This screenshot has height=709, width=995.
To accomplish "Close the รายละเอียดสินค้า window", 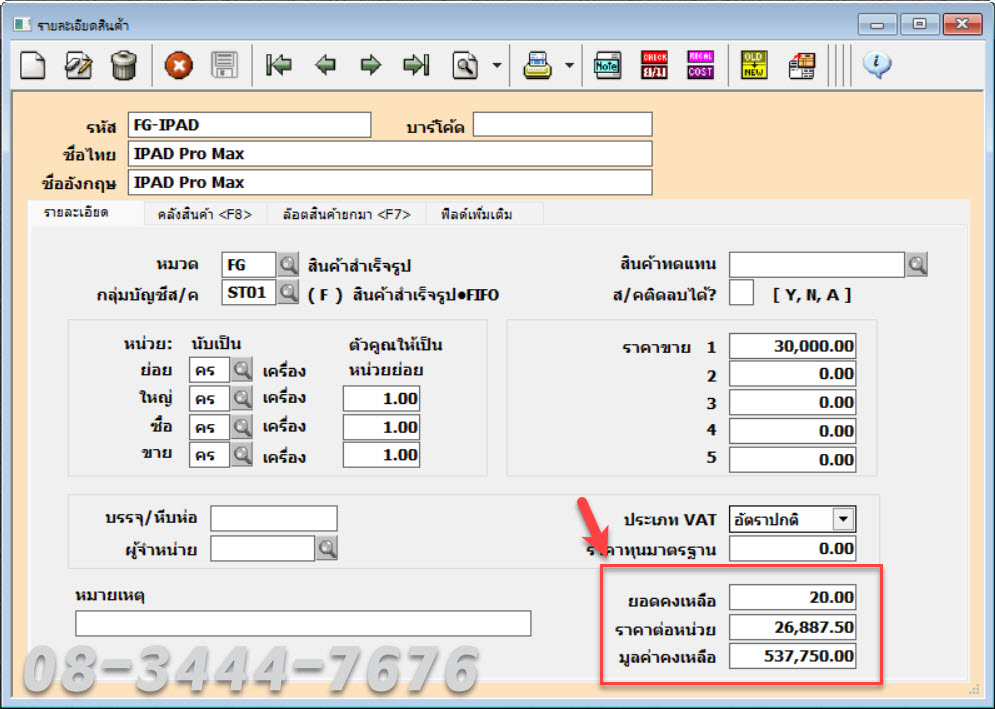I will [x=963, y=24].
